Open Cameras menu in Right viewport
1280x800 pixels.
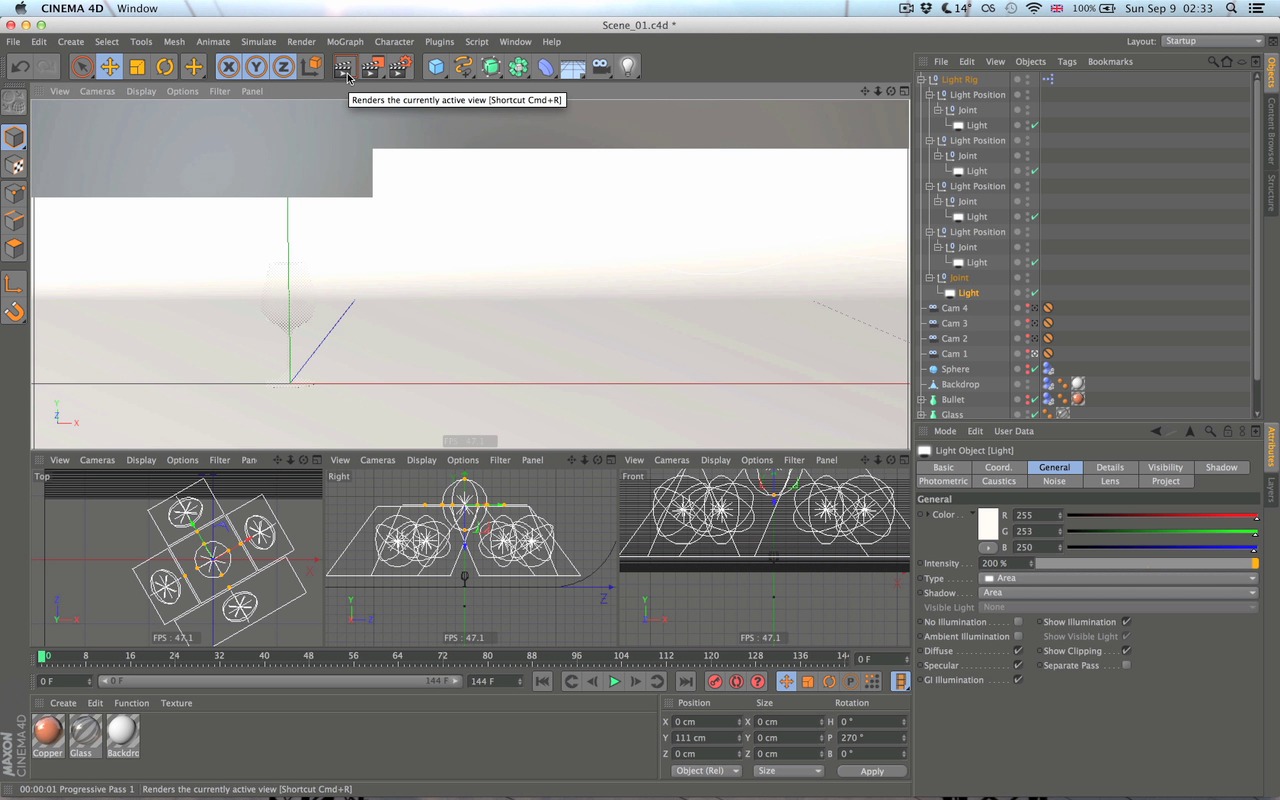(x=378, y=460)
